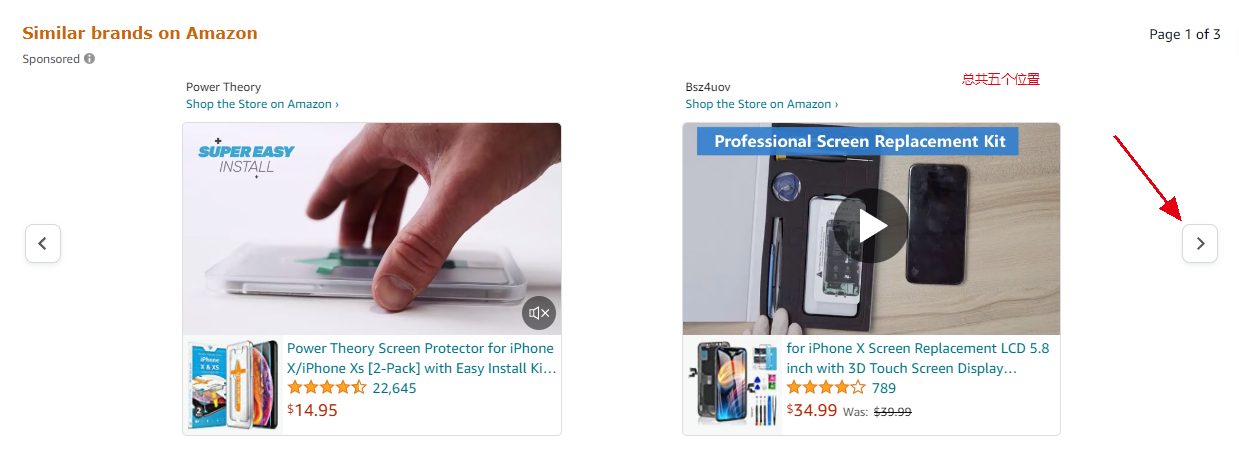Open Power Theory Screen Protector title link
This screenshot has height=454, width=1239.
(421, 358)
